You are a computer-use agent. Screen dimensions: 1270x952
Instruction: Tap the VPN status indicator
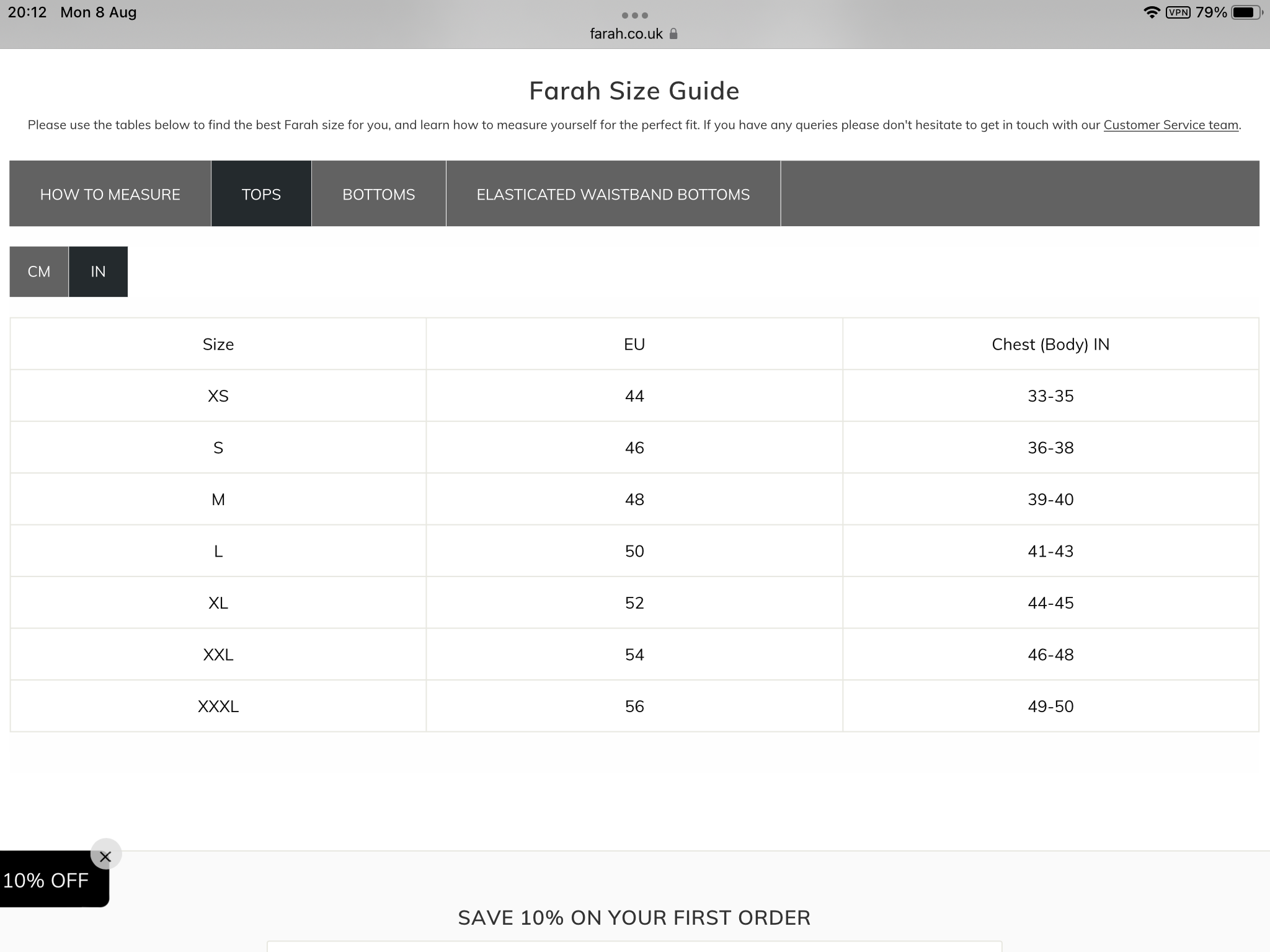(x=1178, y=12)
